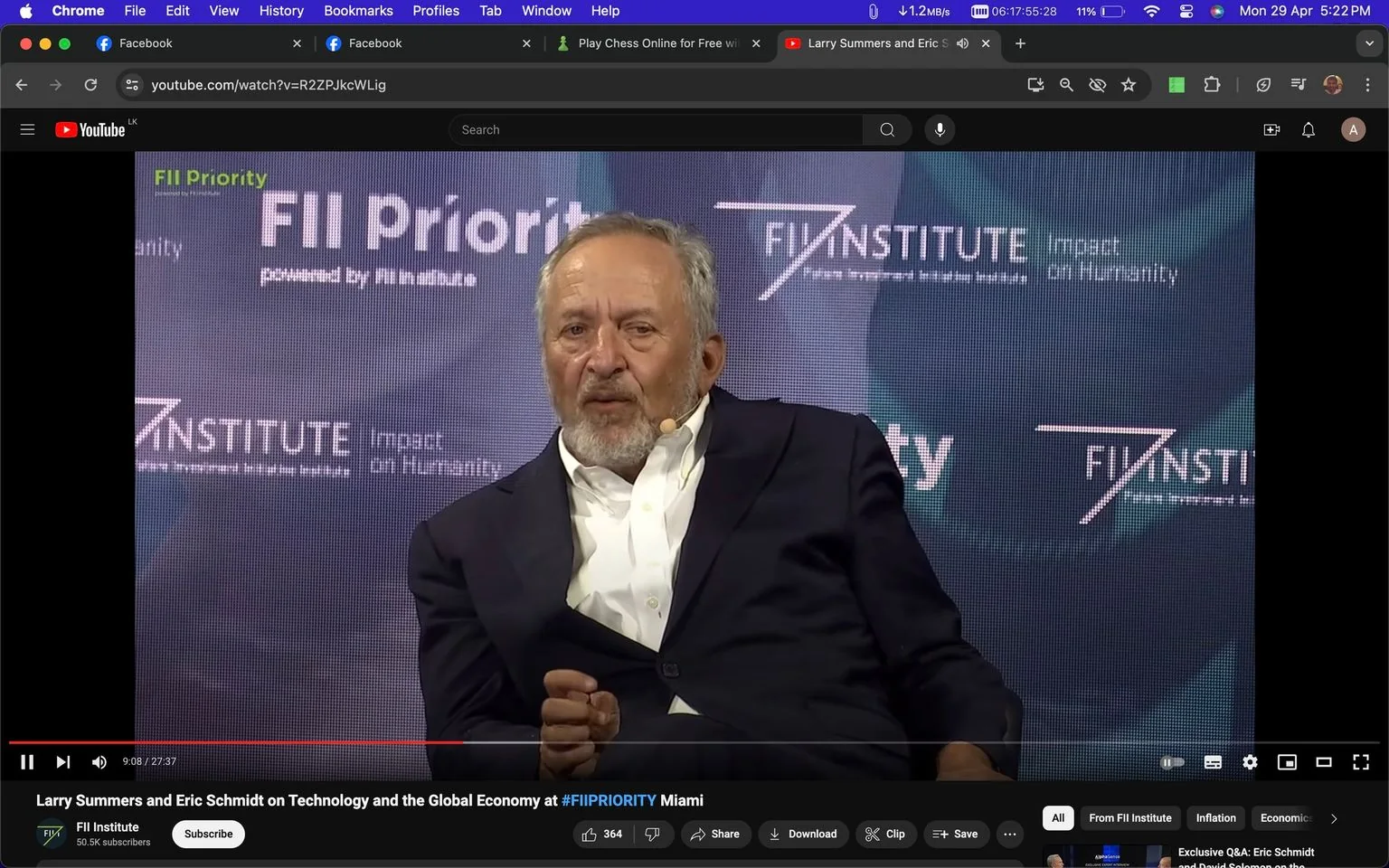Viewport: 1389px width, 868px height.
Task: Toggle subtitles/closed captions
Action: [1213, 762]
